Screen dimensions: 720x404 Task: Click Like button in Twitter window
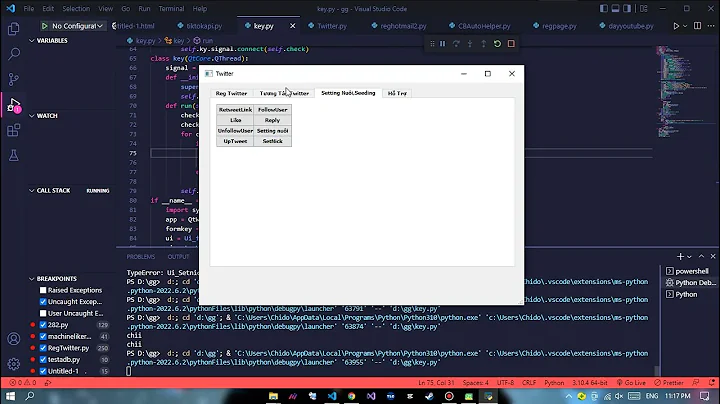(235, 120)
